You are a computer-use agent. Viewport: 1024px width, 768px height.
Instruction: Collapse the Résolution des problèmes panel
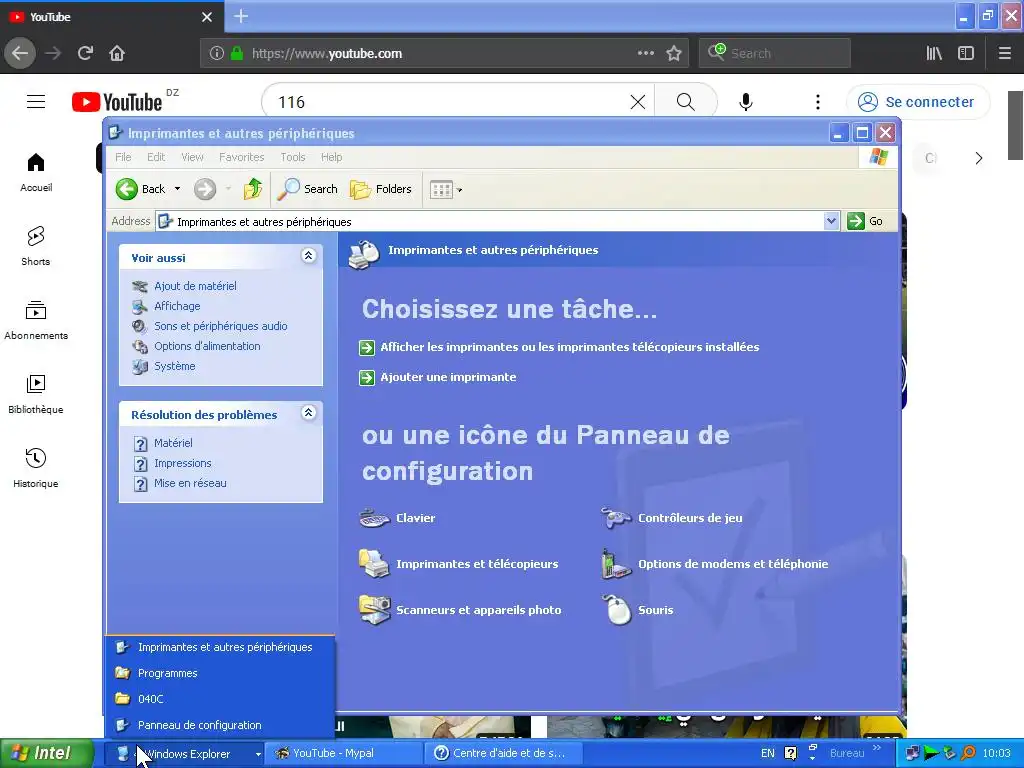pyautogui.click(x=308, y=413)
